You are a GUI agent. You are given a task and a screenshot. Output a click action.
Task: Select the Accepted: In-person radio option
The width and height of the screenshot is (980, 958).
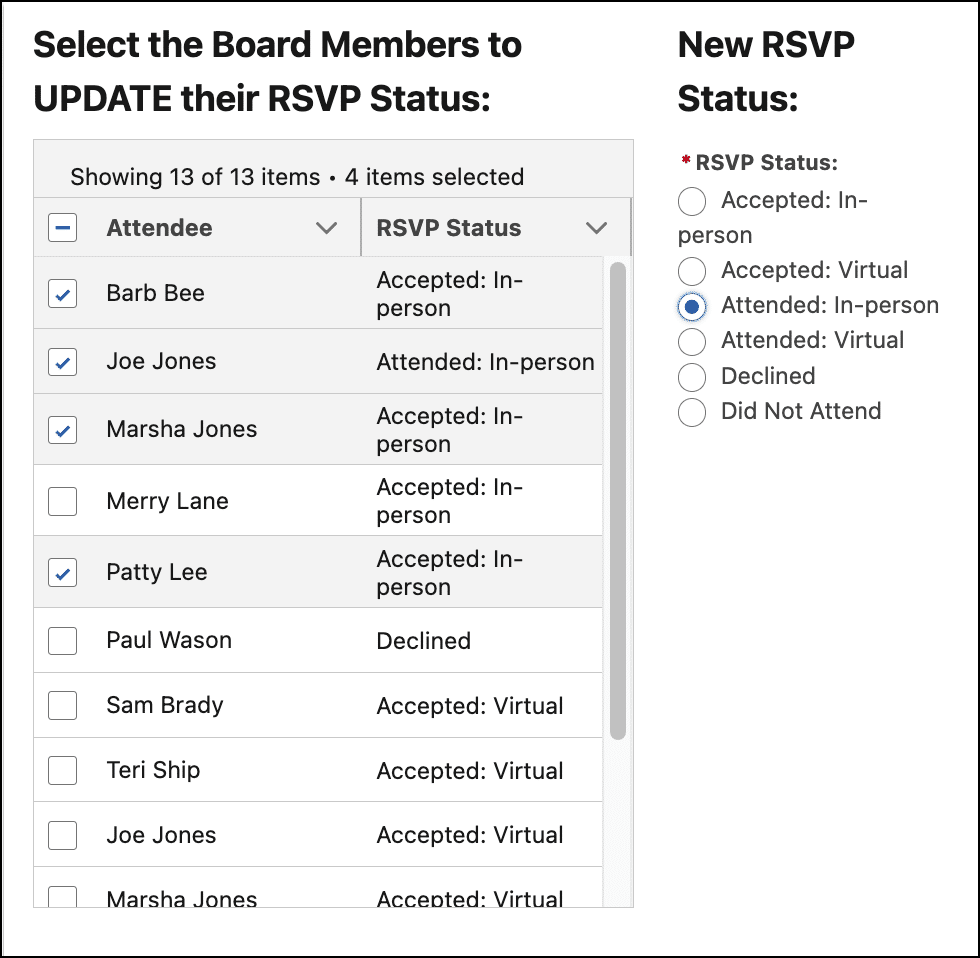click(x=692, y=201)
